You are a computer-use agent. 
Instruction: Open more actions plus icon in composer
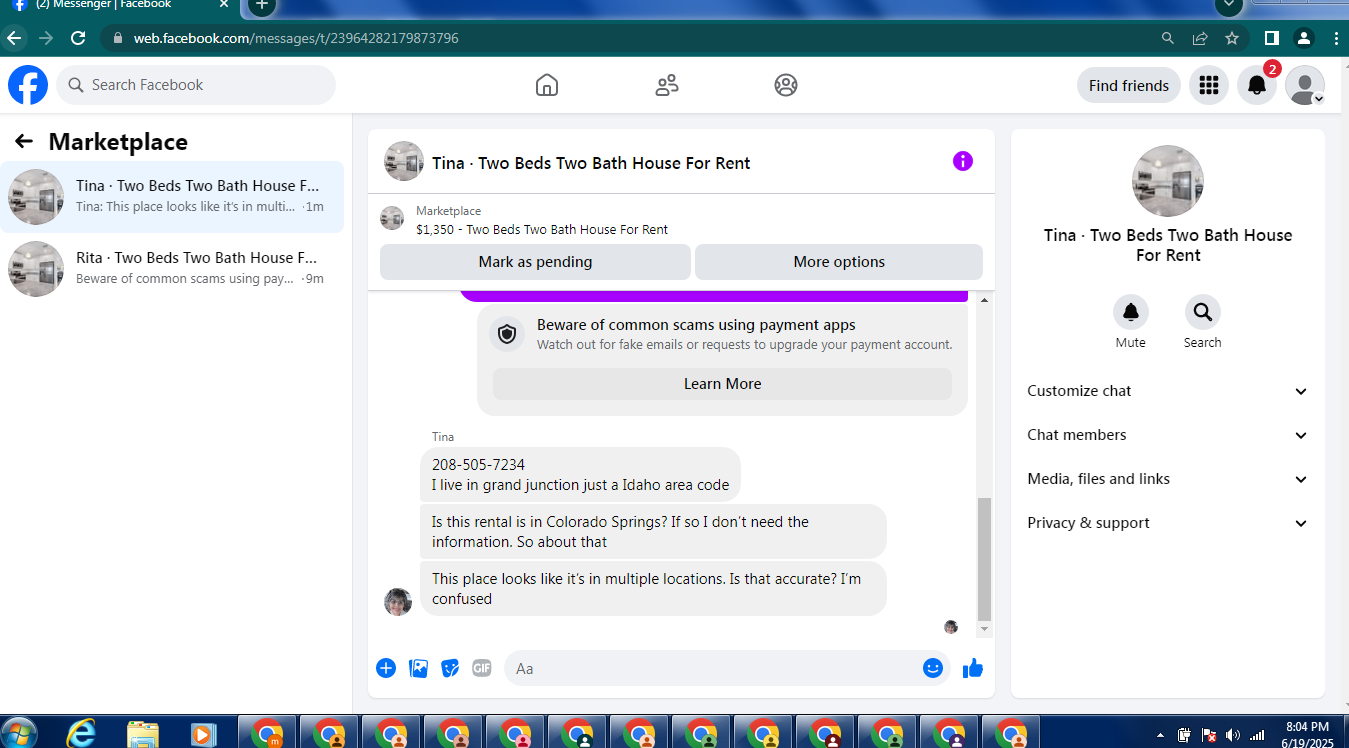(x=386, y=668)
